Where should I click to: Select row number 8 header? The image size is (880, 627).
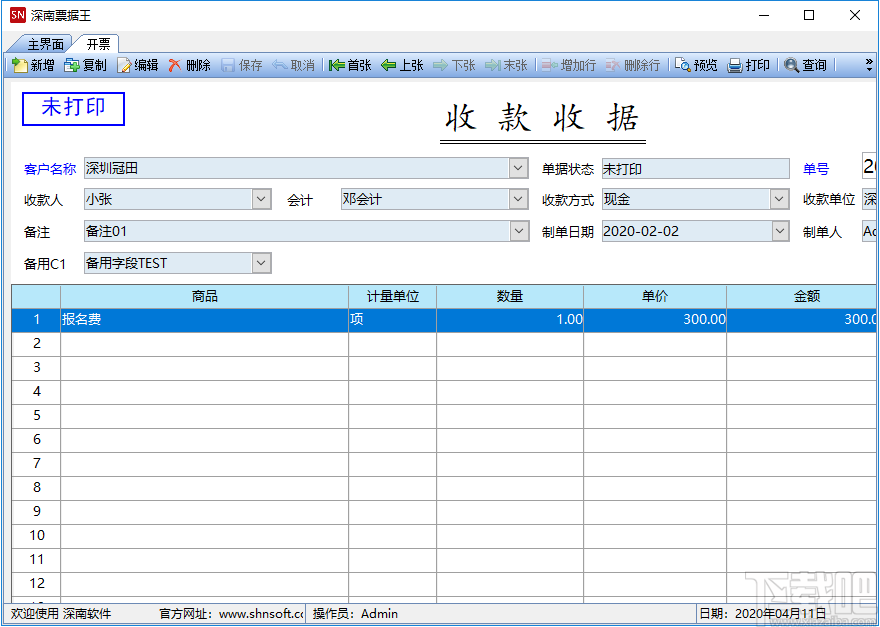[x=36, y=487]
